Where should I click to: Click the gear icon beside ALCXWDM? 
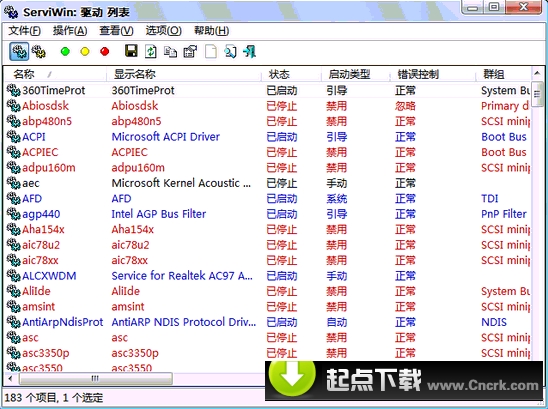13,275
